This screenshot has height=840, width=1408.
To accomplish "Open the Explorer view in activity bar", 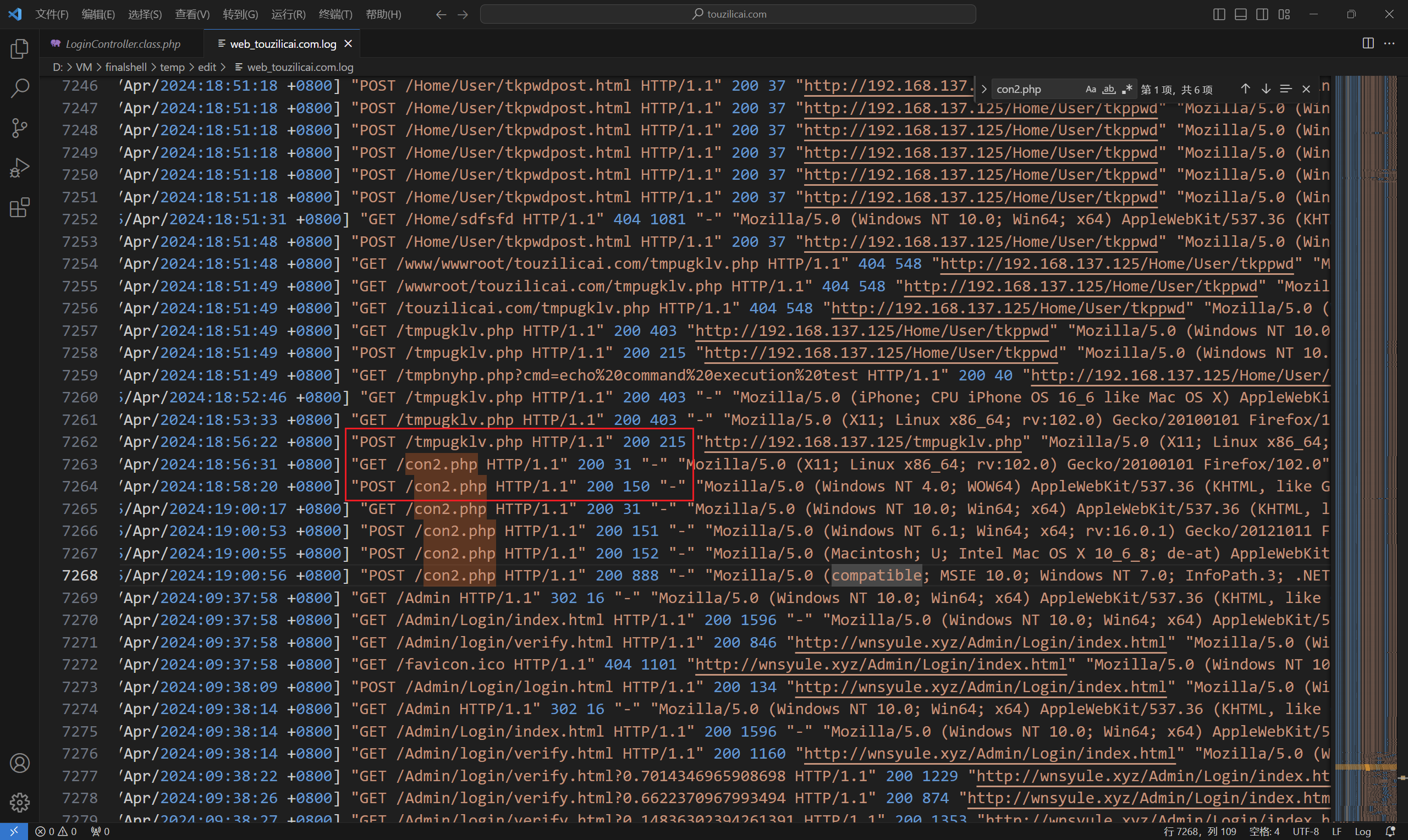I will click(20, 49).
